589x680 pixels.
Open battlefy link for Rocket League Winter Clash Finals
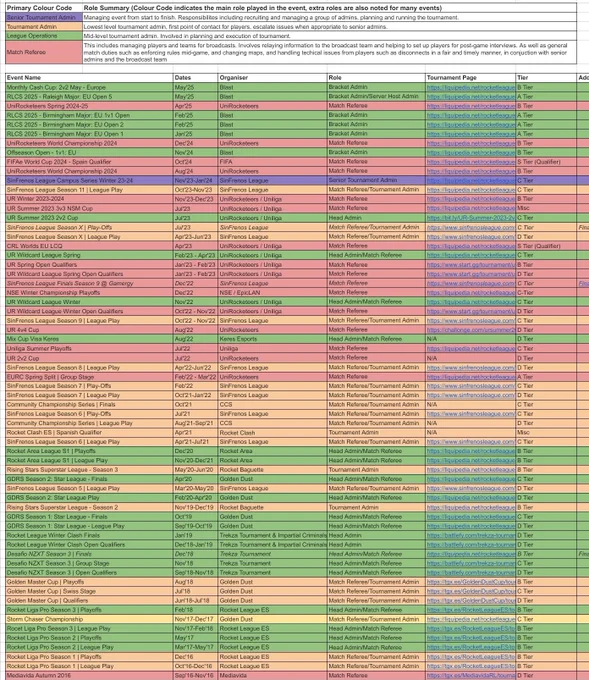click(471, 535)
